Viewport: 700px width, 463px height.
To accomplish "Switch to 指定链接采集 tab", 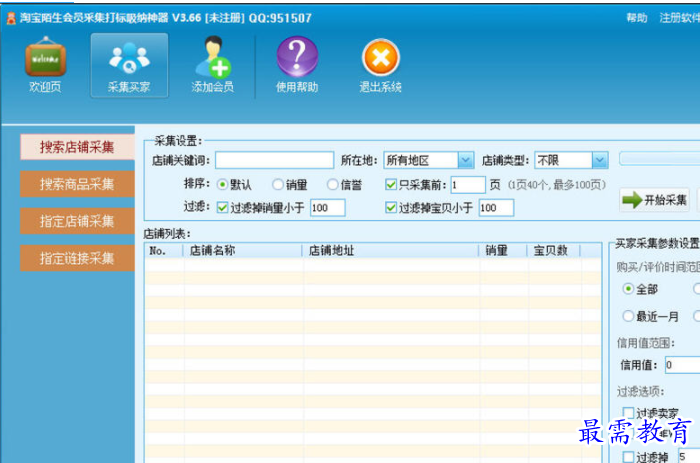I will point(77,258).
